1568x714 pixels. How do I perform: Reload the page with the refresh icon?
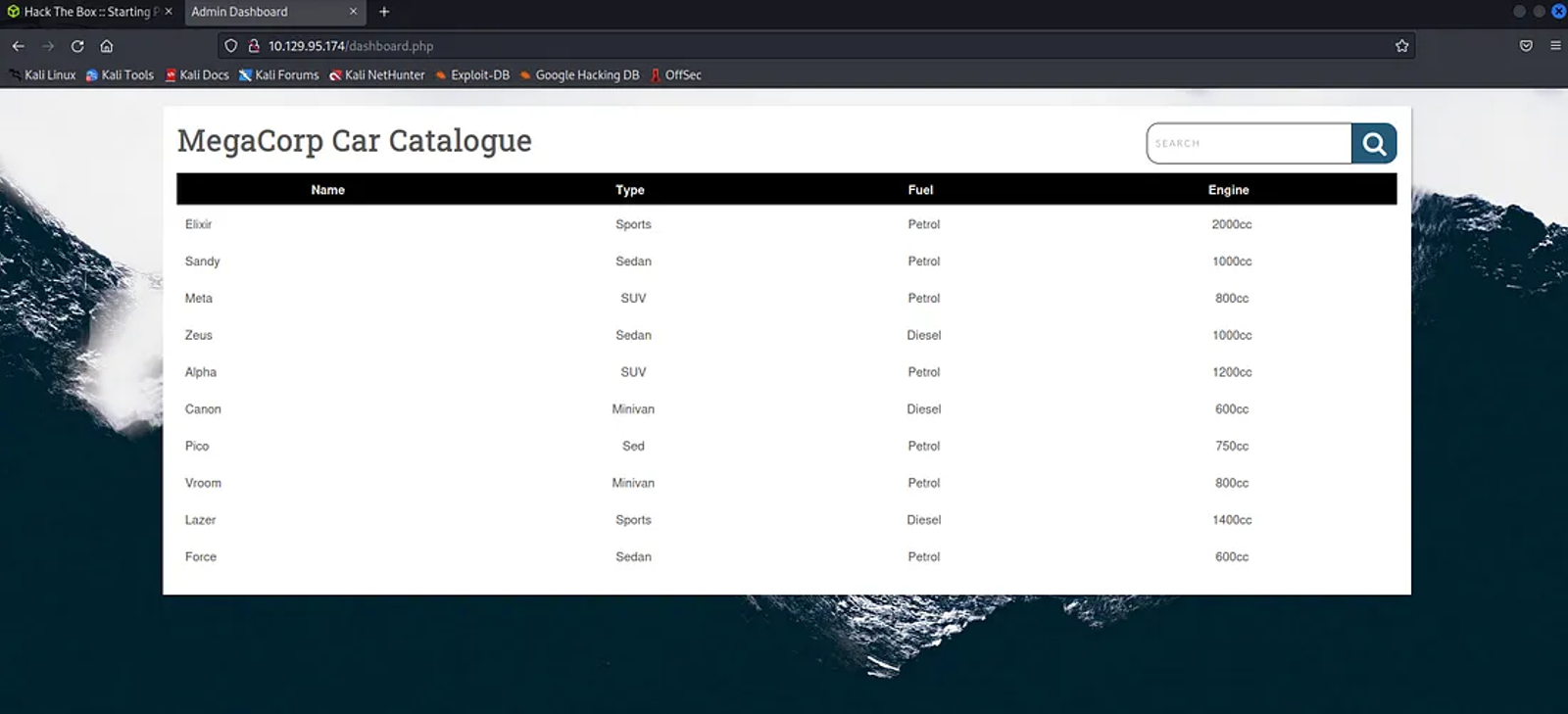coord(77,46)
